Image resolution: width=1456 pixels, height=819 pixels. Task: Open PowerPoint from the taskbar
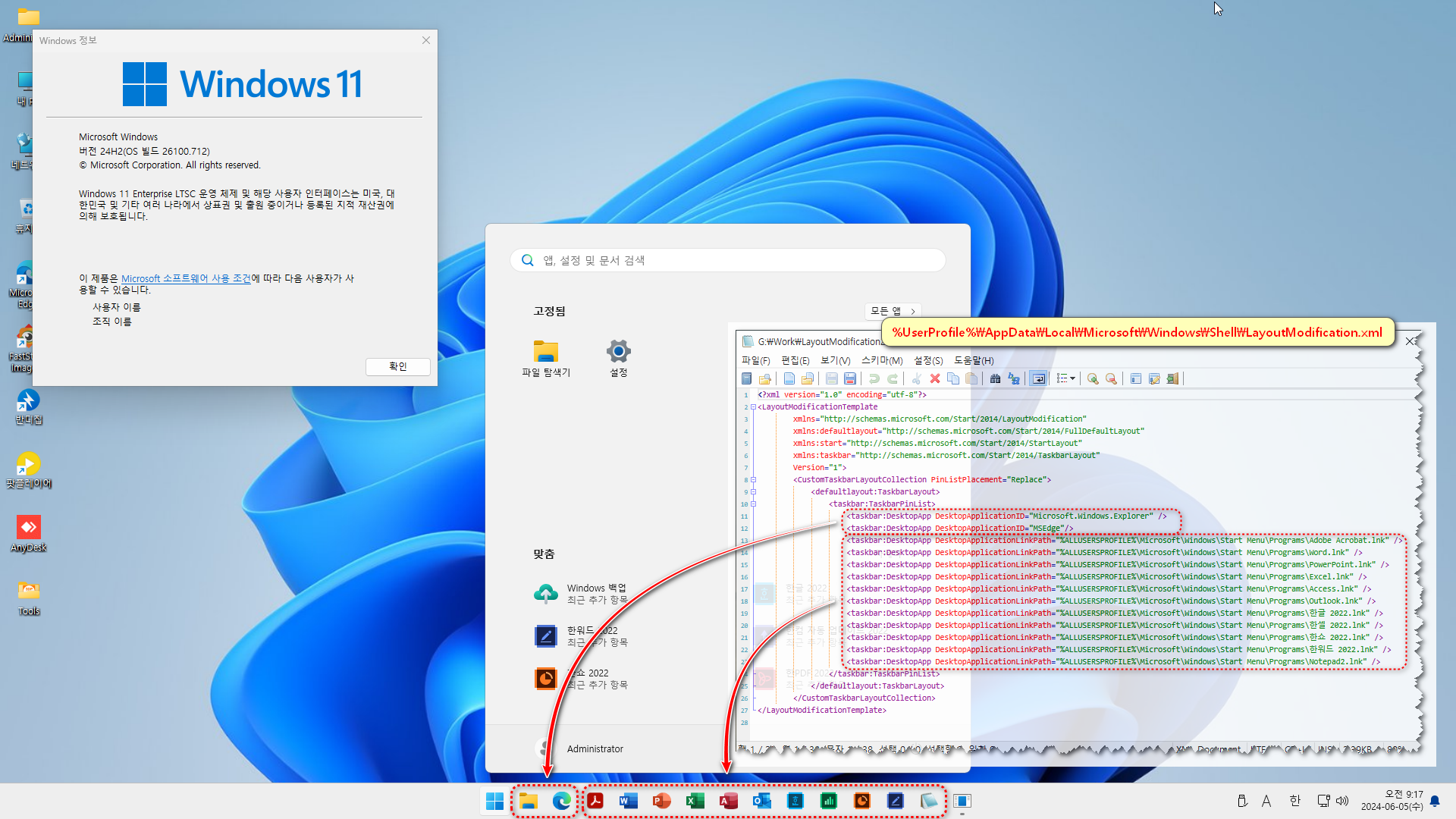point(662,801)
